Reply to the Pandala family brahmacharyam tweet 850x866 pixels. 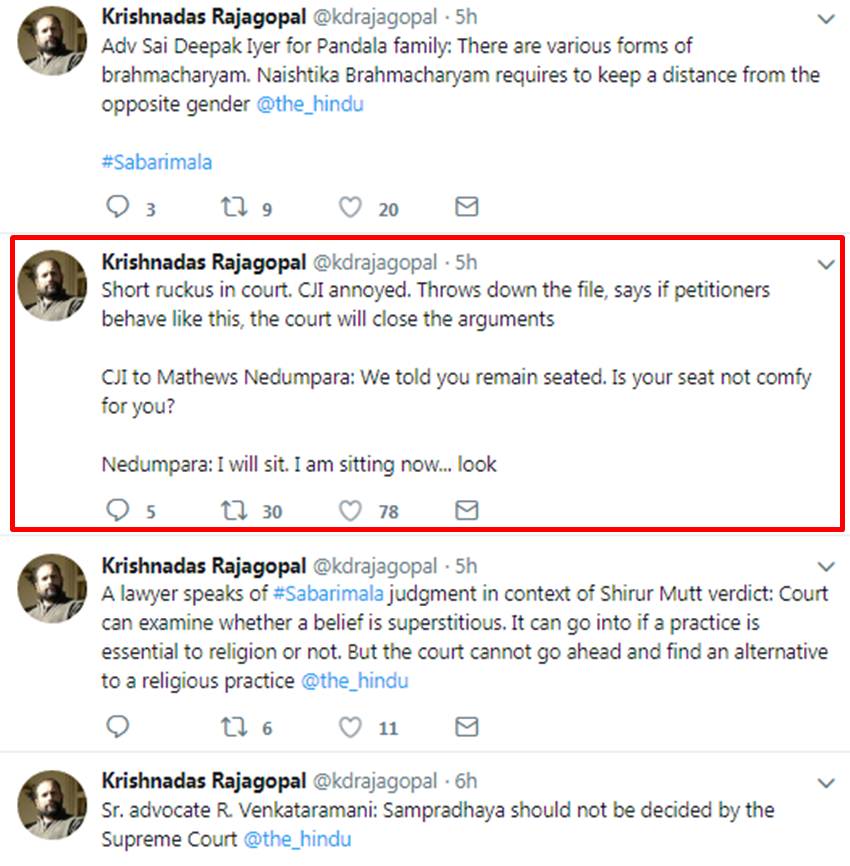tap(118, 207)
